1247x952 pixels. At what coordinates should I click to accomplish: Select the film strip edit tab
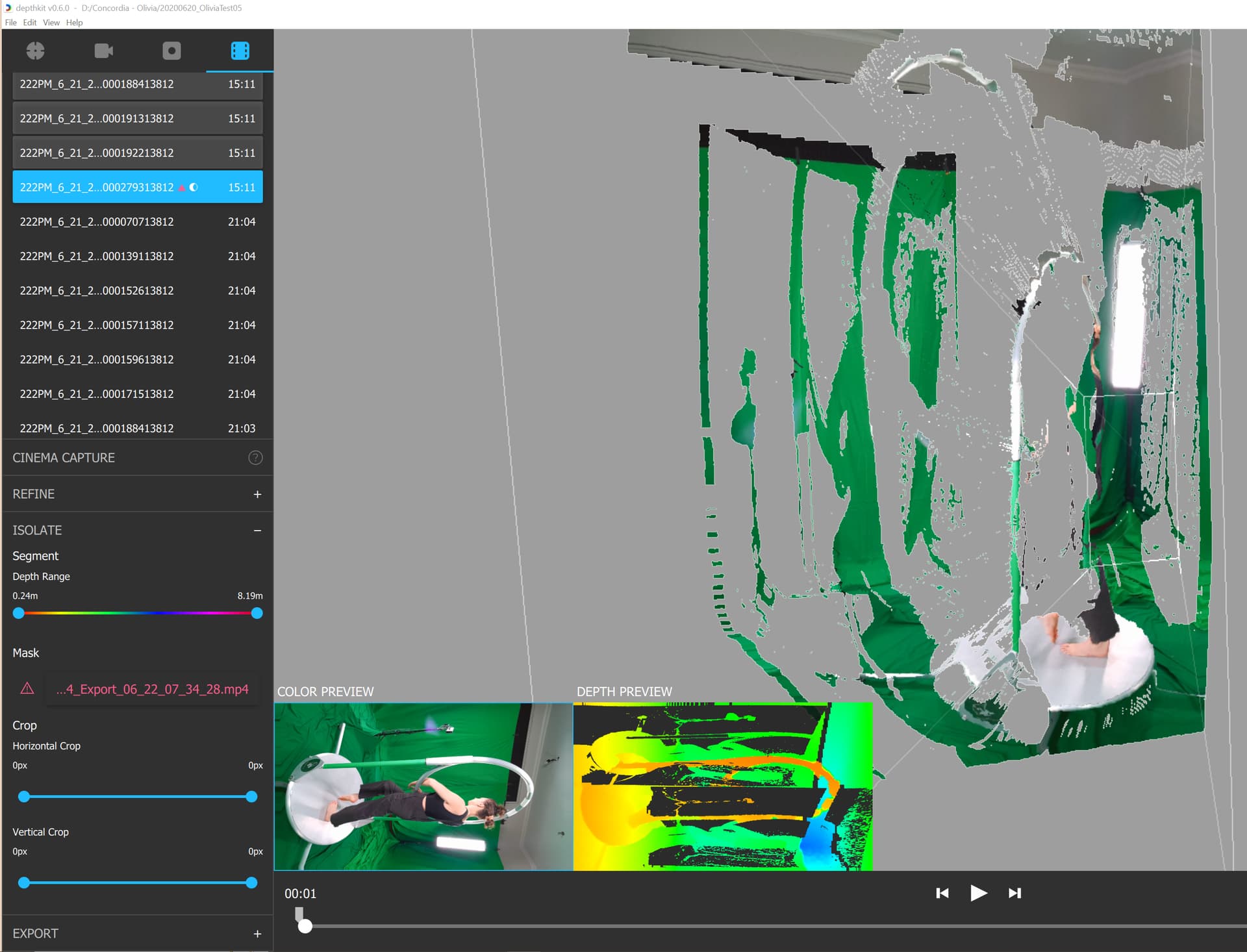click(x=240, y=51)
